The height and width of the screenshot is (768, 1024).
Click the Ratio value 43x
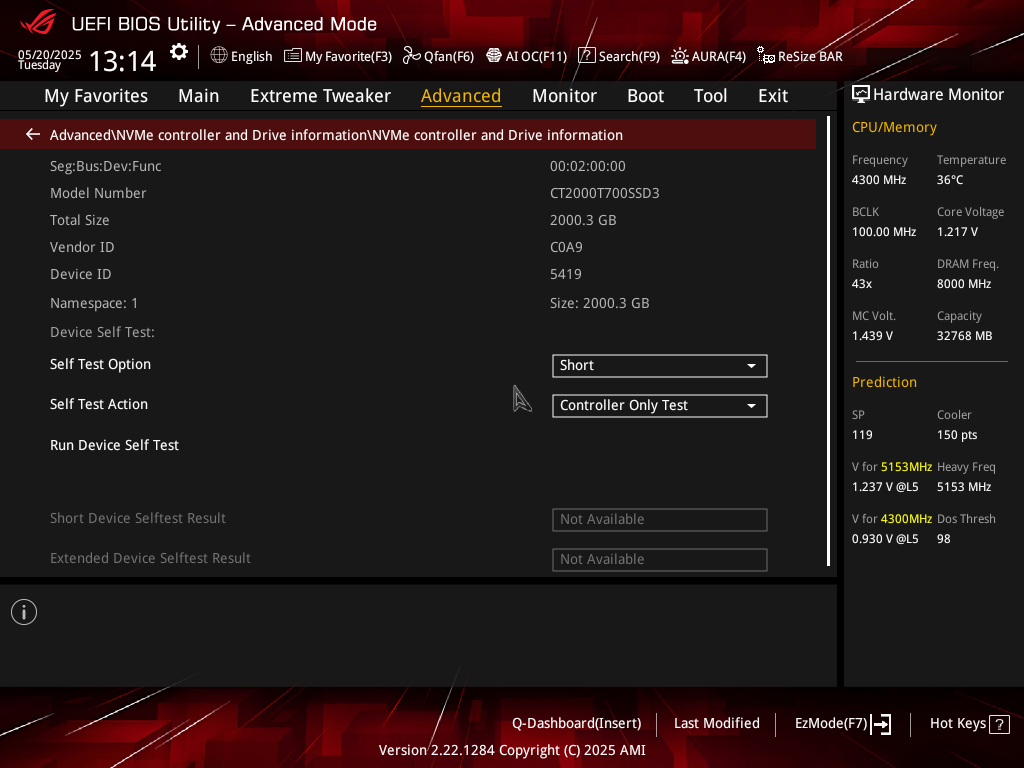click(862, 284)
